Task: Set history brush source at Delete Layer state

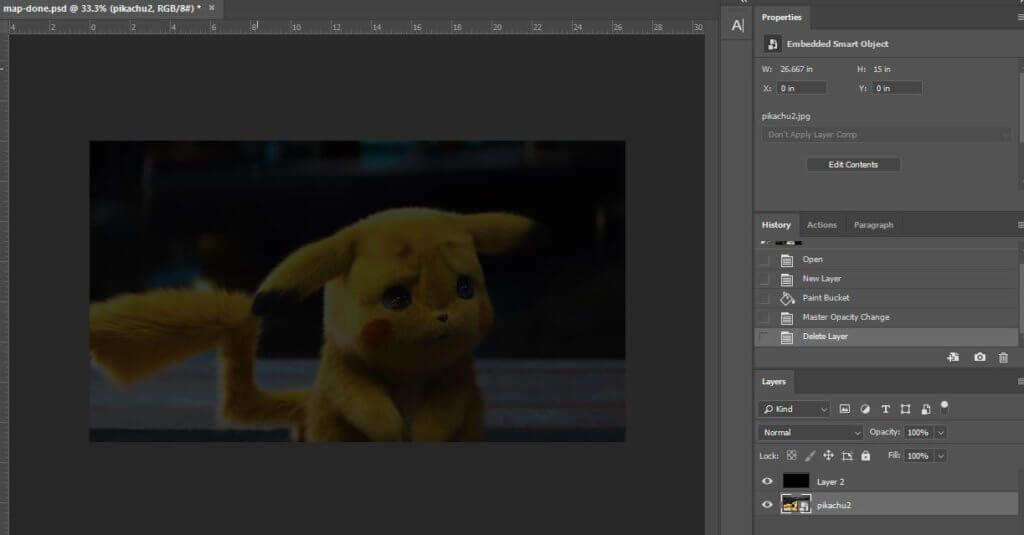Action: click(764, 337)
